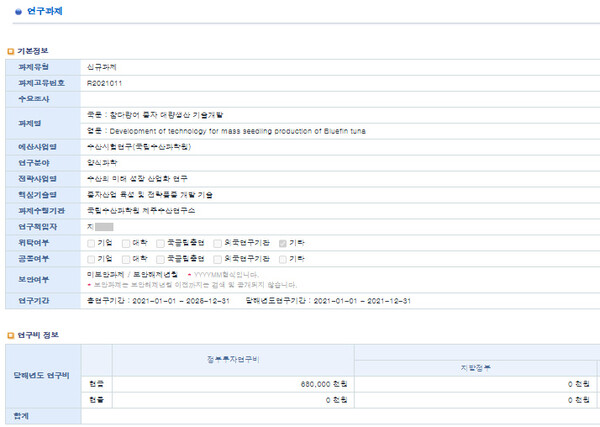Click the 현물 row label
The height and width of the screenshot is (427, 600).
coord(97,400)
